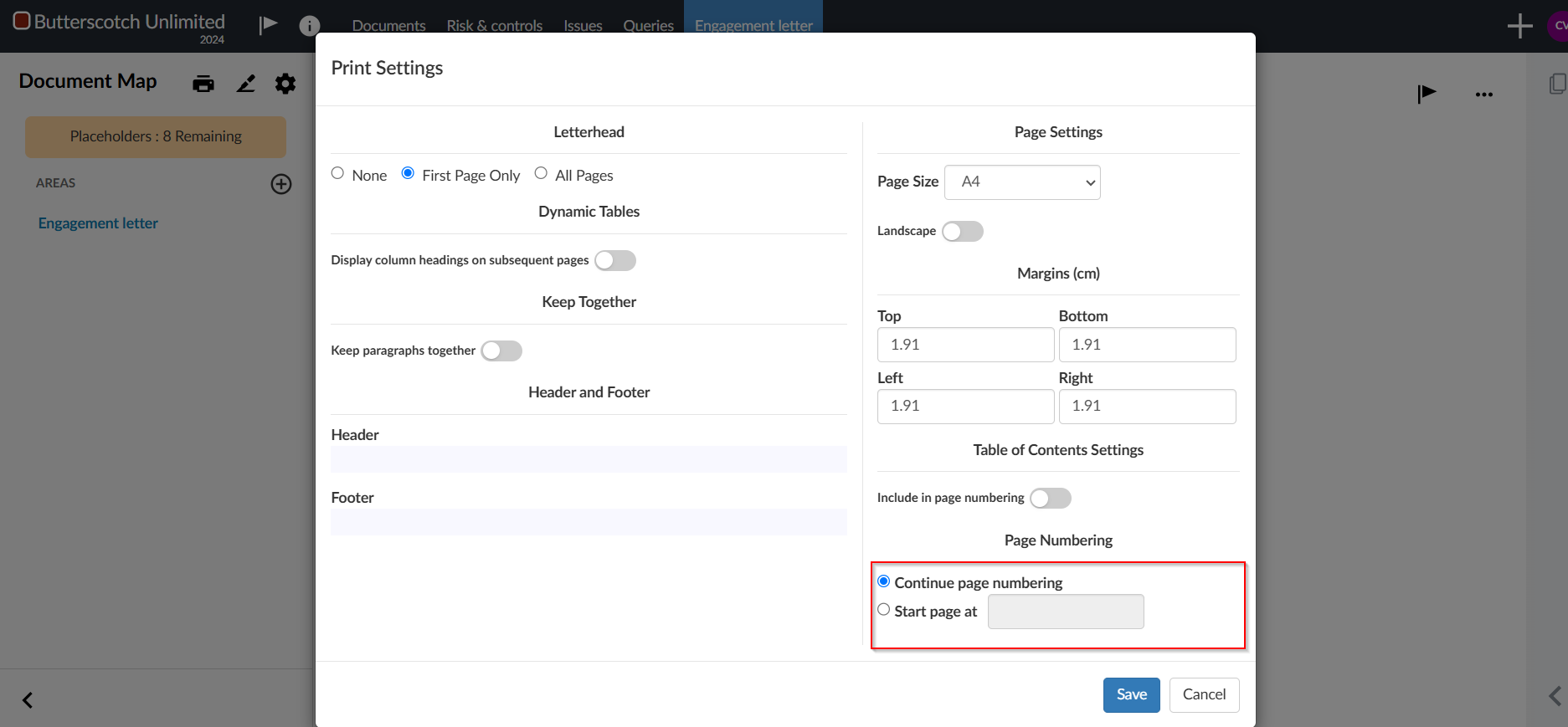Select All Pages letterhead option
The width and height of the screenshot is (1568, 727).
tap(541, 173)
